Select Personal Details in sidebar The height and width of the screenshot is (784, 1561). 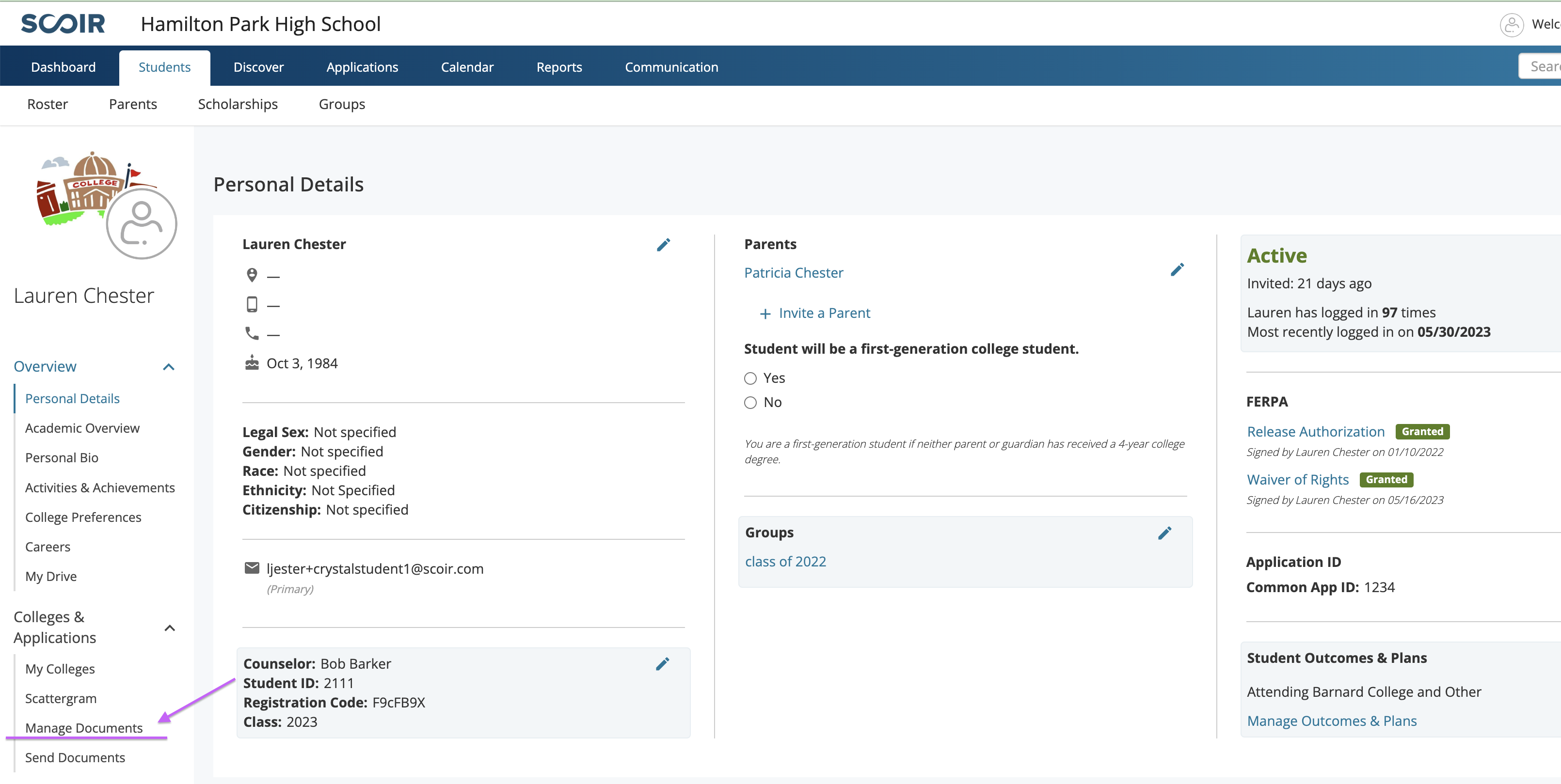tap(72, 399)
